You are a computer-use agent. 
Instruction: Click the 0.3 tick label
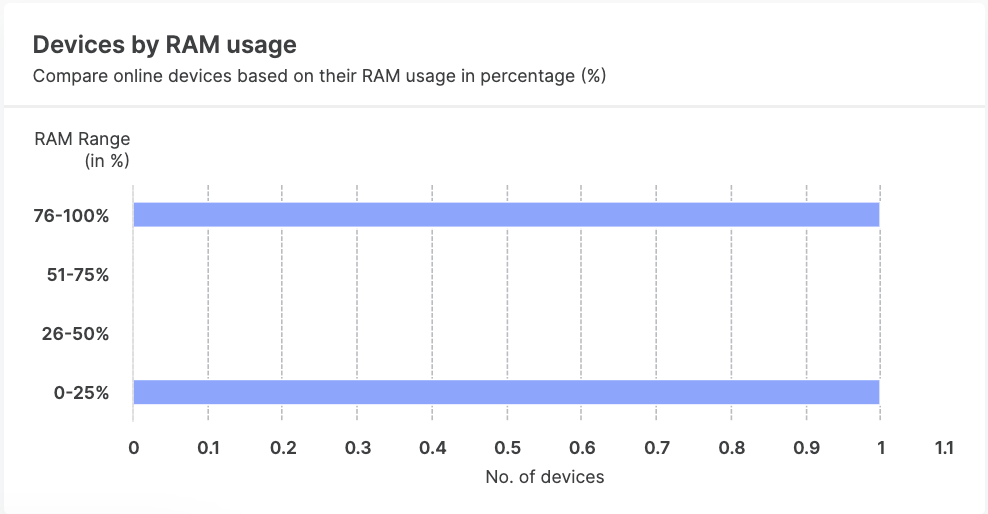click(358, 448)
